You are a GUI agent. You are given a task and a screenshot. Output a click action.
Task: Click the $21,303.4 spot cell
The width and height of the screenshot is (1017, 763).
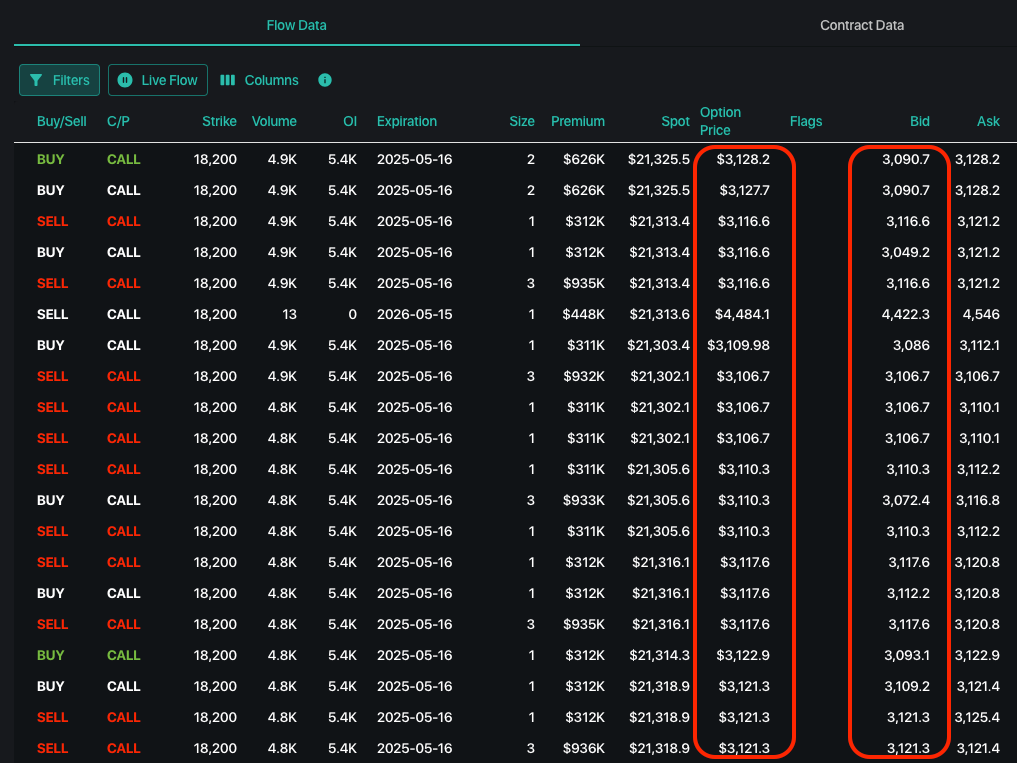(658, 346)
